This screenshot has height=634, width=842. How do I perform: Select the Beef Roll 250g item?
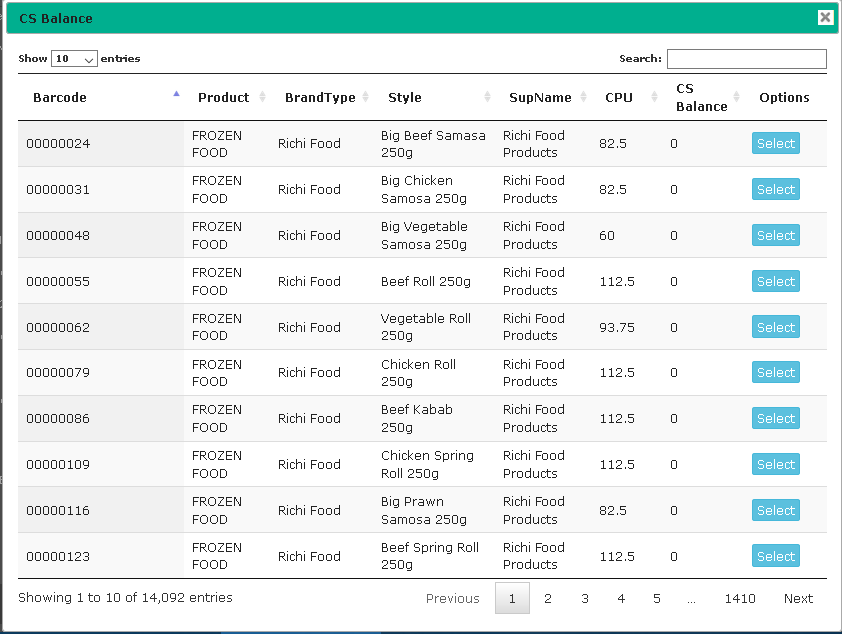775,281
